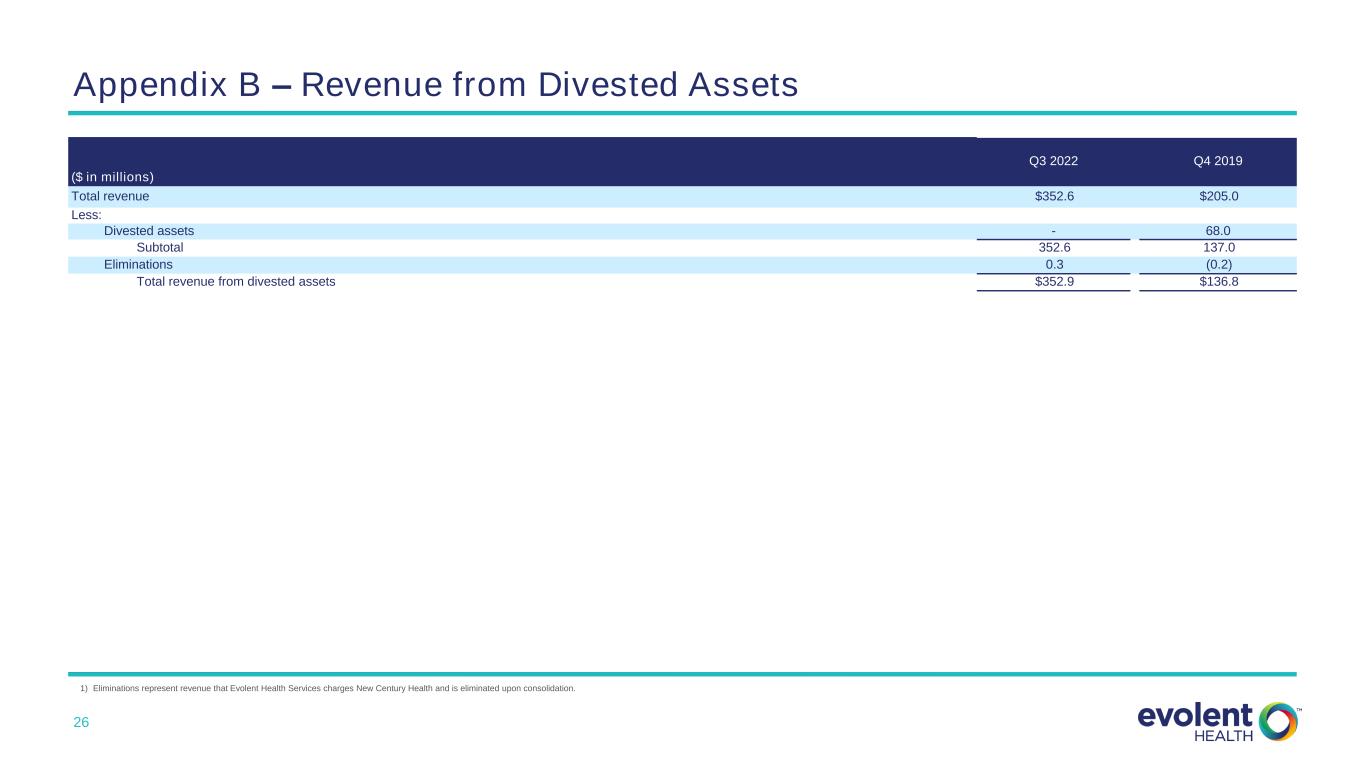Viewport: 1365px width, 768px height.
Task: Click the 'Subtotal' row label
Action: 160,247
